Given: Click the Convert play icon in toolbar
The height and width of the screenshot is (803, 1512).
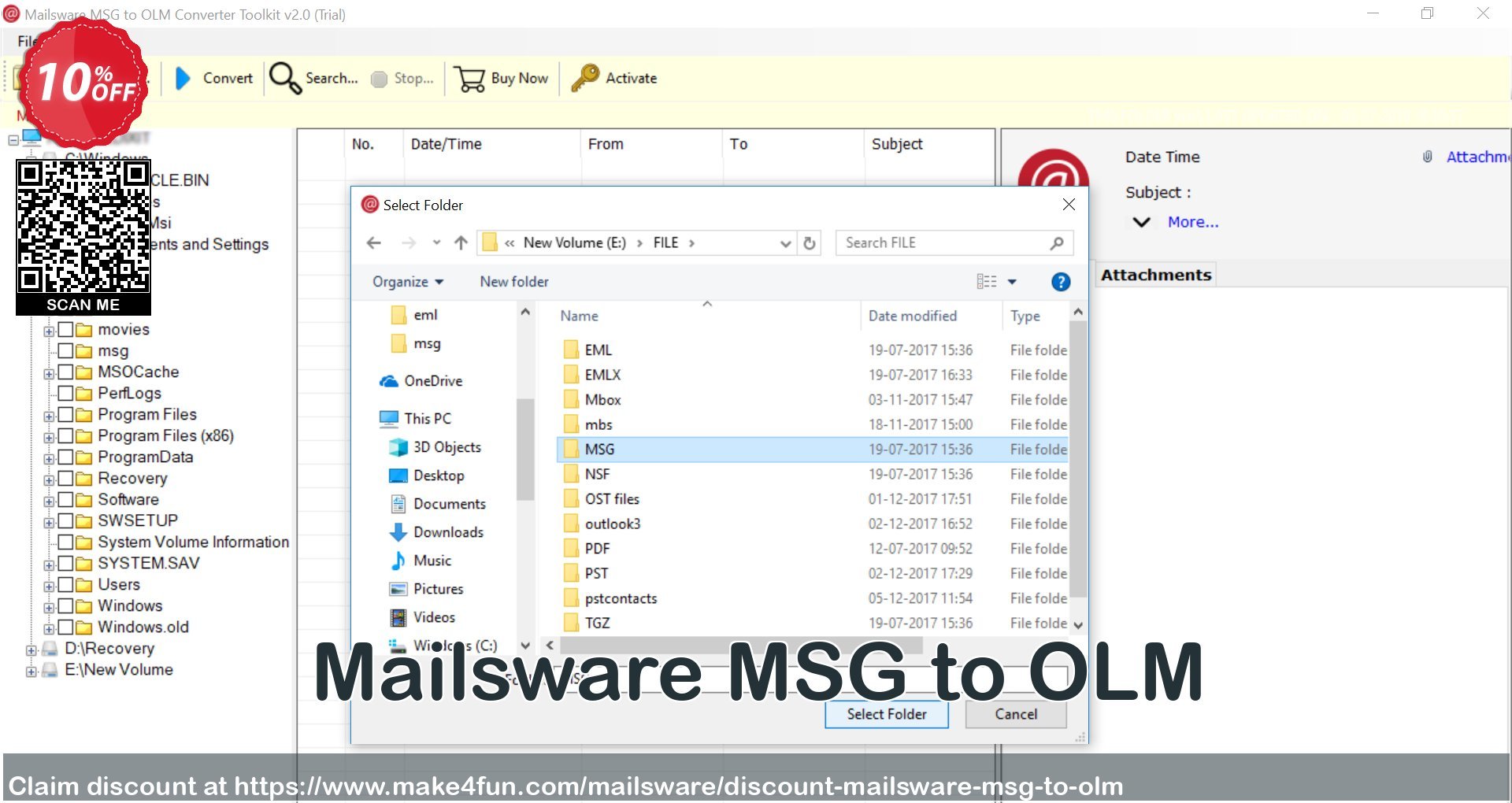Looking at the screenshot, I should tap(183, 78).
